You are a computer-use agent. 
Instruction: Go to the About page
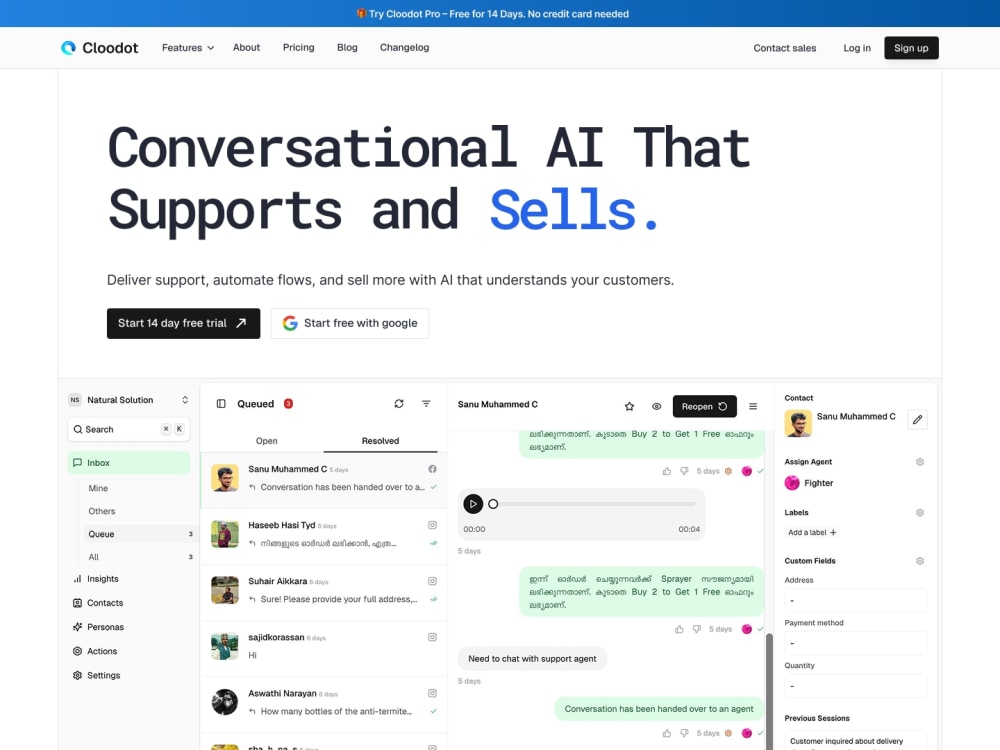coord(246,47)
